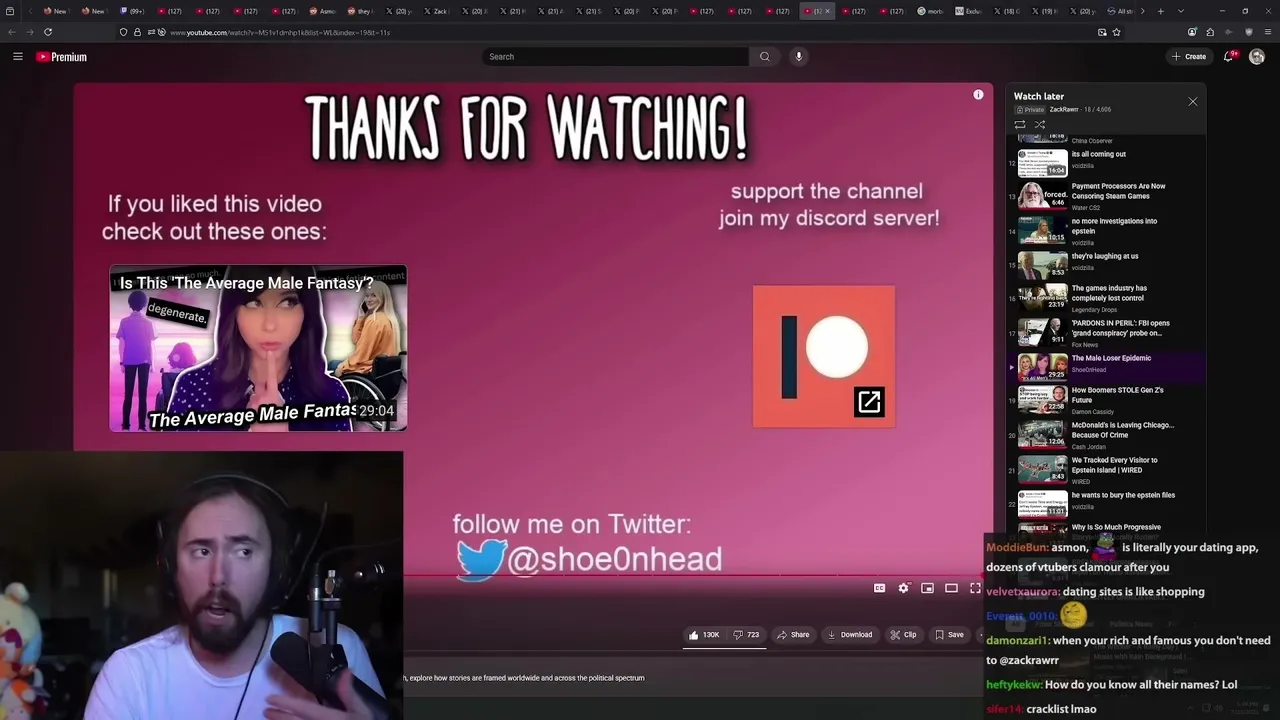
Task: Bookmark this page with the star icon
Action: click(1116, 32)
